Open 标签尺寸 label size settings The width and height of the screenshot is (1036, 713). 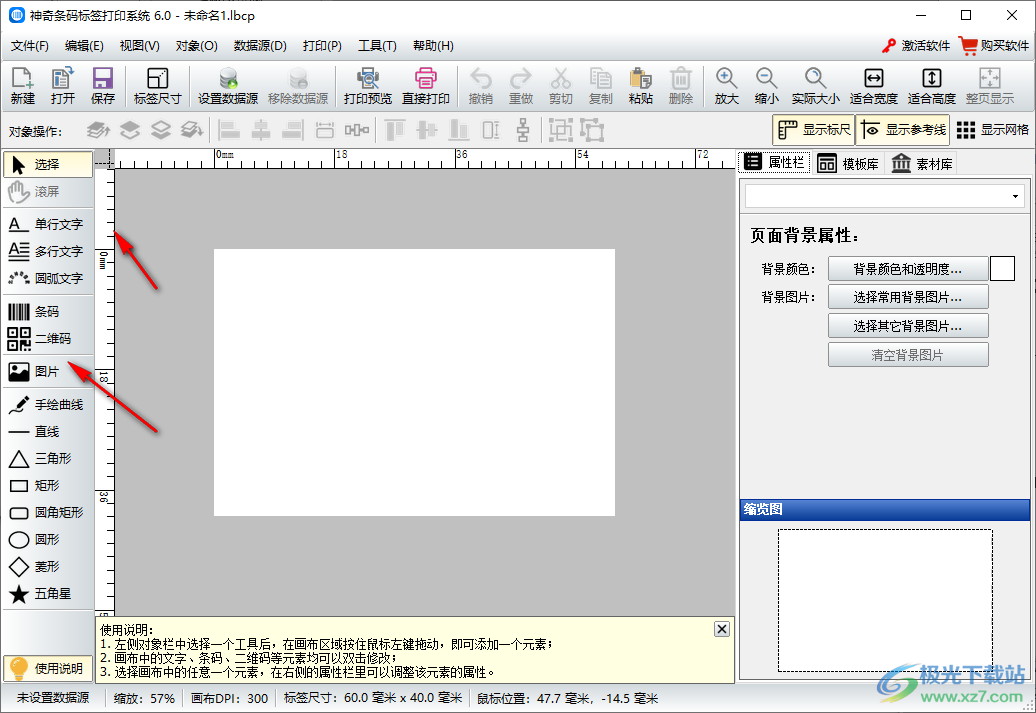(157, 86)
